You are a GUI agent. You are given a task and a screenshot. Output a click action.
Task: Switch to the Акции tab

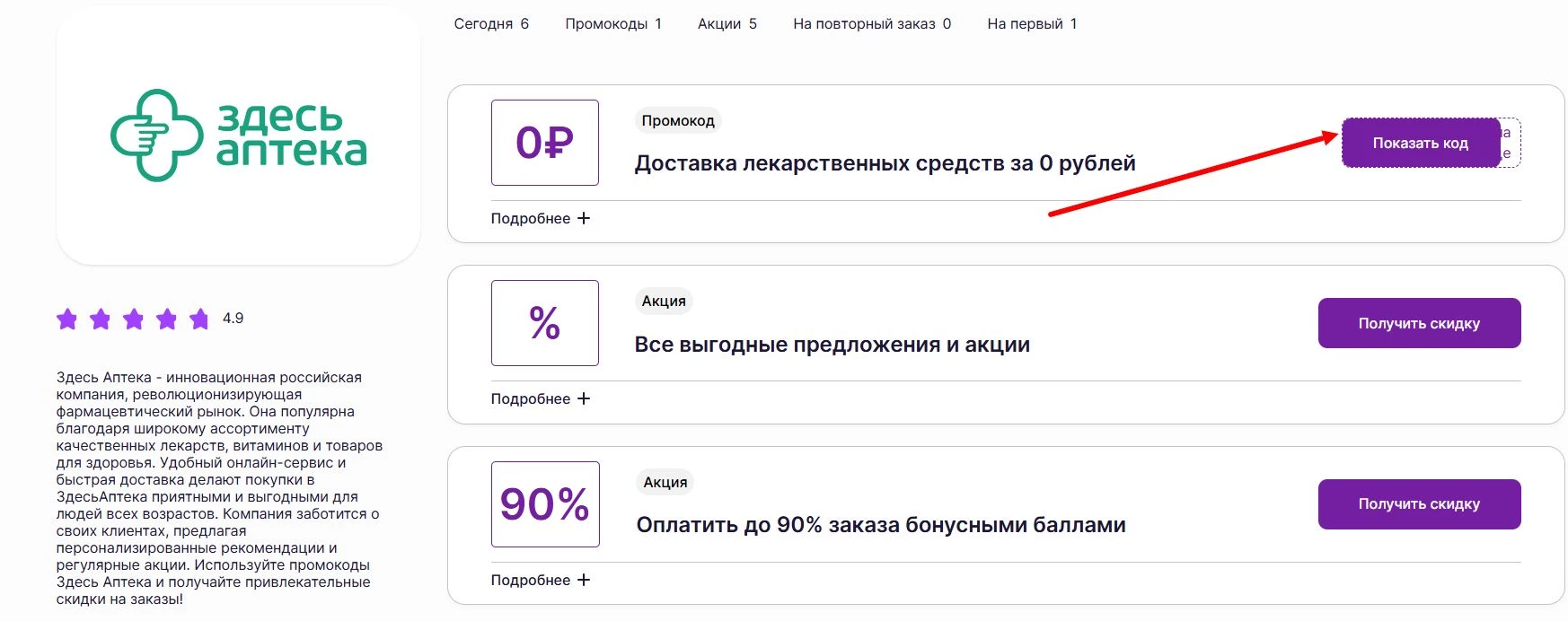tap(725, 23)
